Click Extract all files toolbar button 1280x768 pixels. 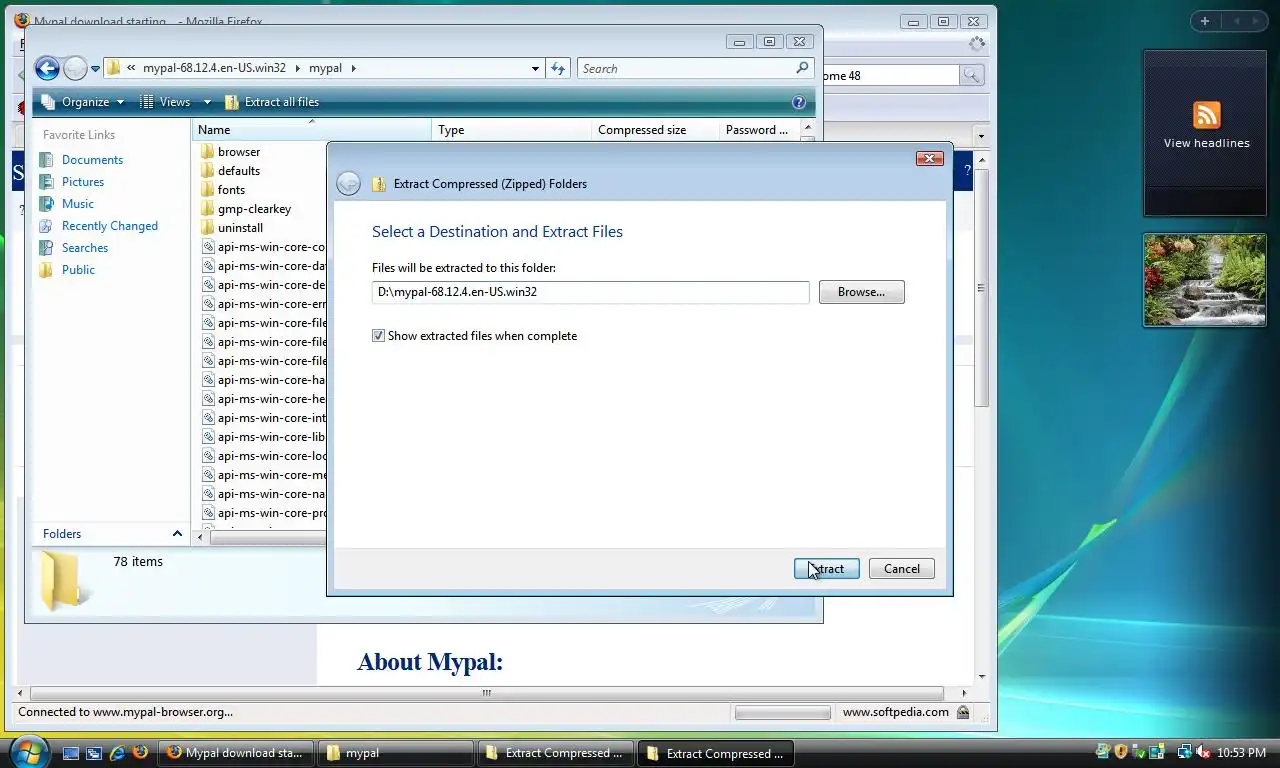tap(272, 102)
